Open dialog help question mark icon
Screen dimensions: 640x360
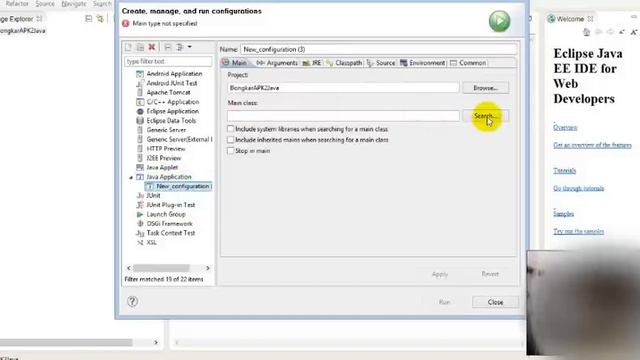point(132,302)
